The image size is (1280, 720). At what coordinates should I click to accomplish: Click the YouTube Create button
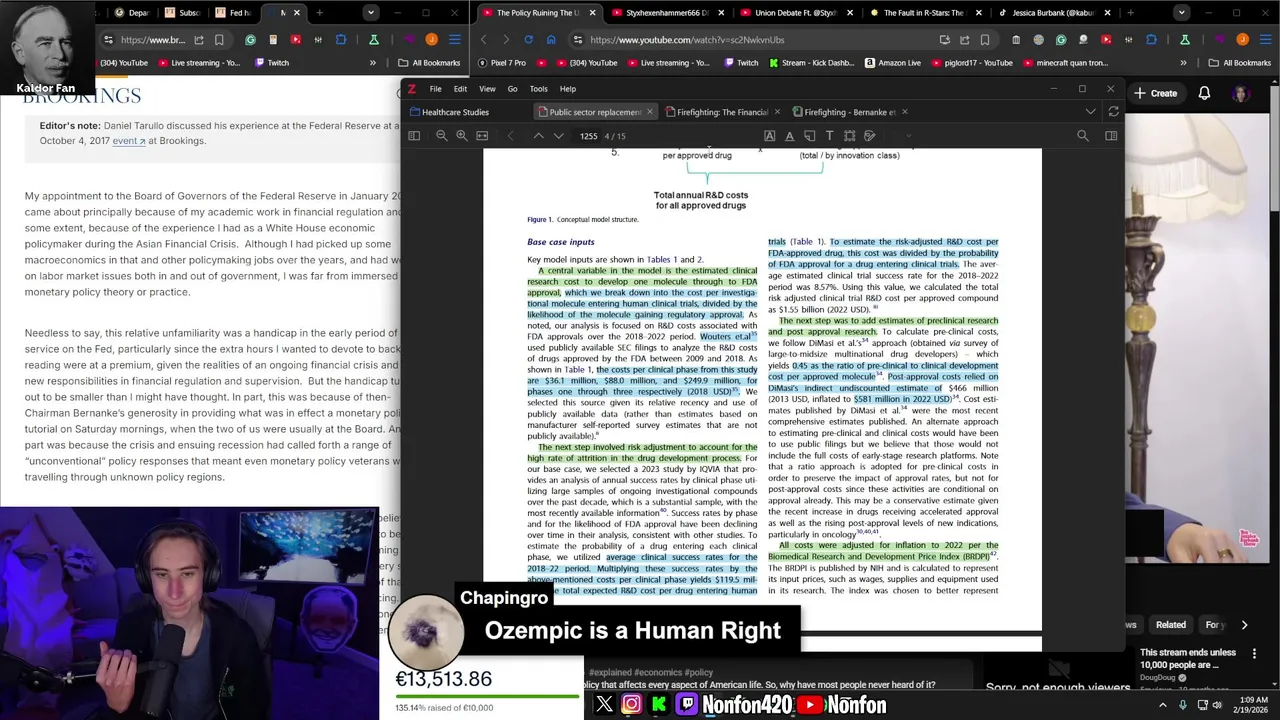tap(1156, 93)
